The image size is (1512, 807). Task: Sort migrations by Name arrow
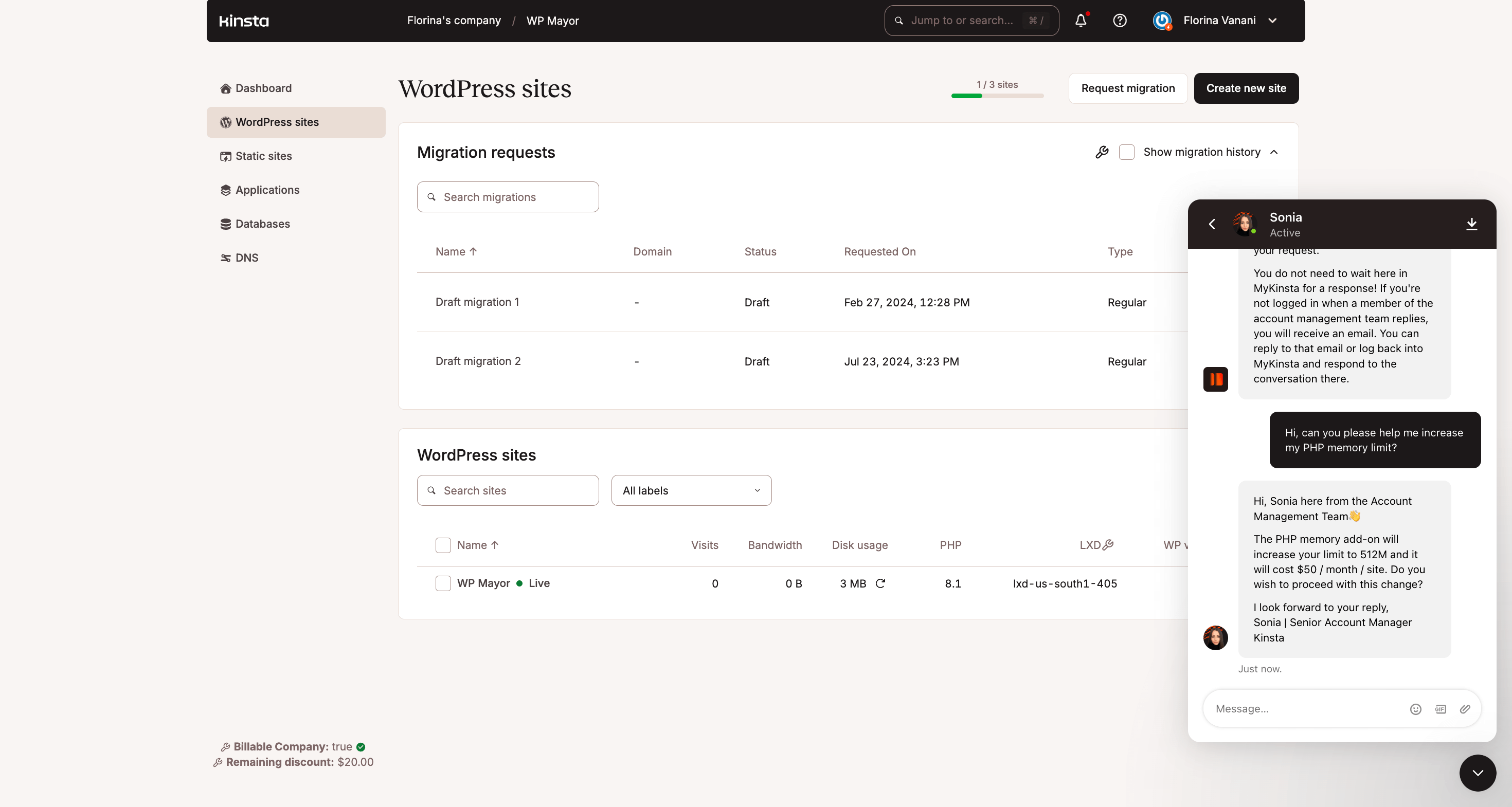pos(473,251)
